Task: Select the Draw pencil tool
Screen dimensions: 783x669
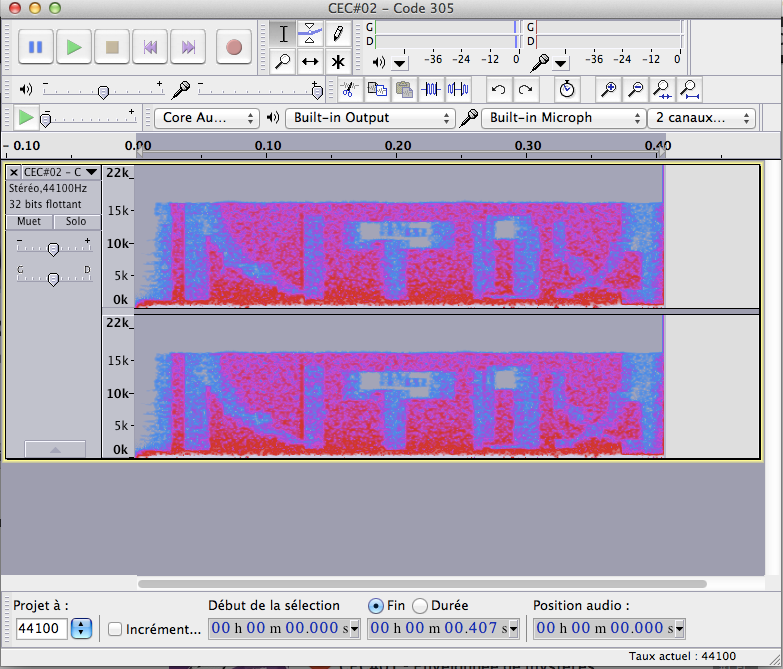Action: [338, 33]
